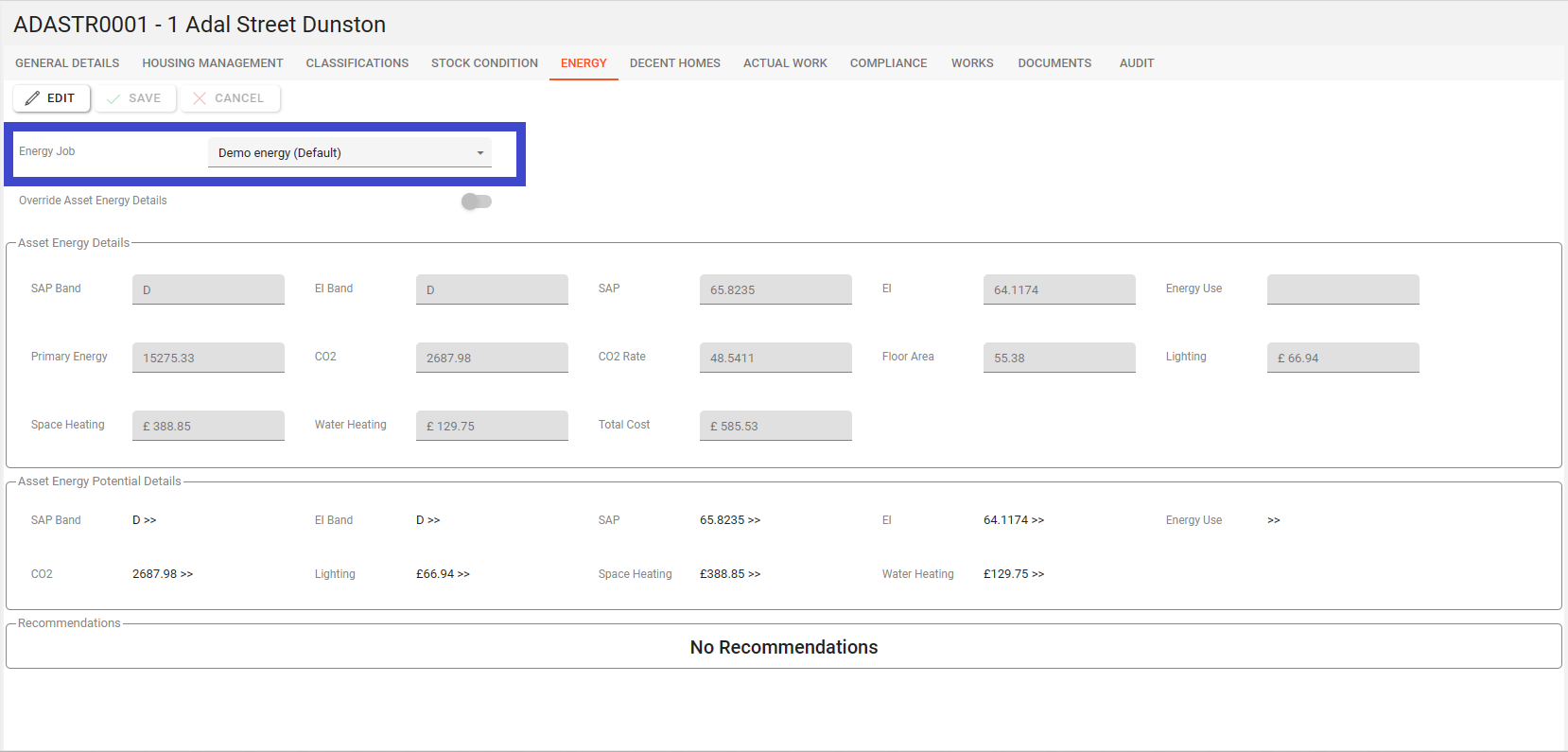This screenshot has height=752, width=1568.
Task: Go to the Decent Homes tab
Action: (675, 63)
